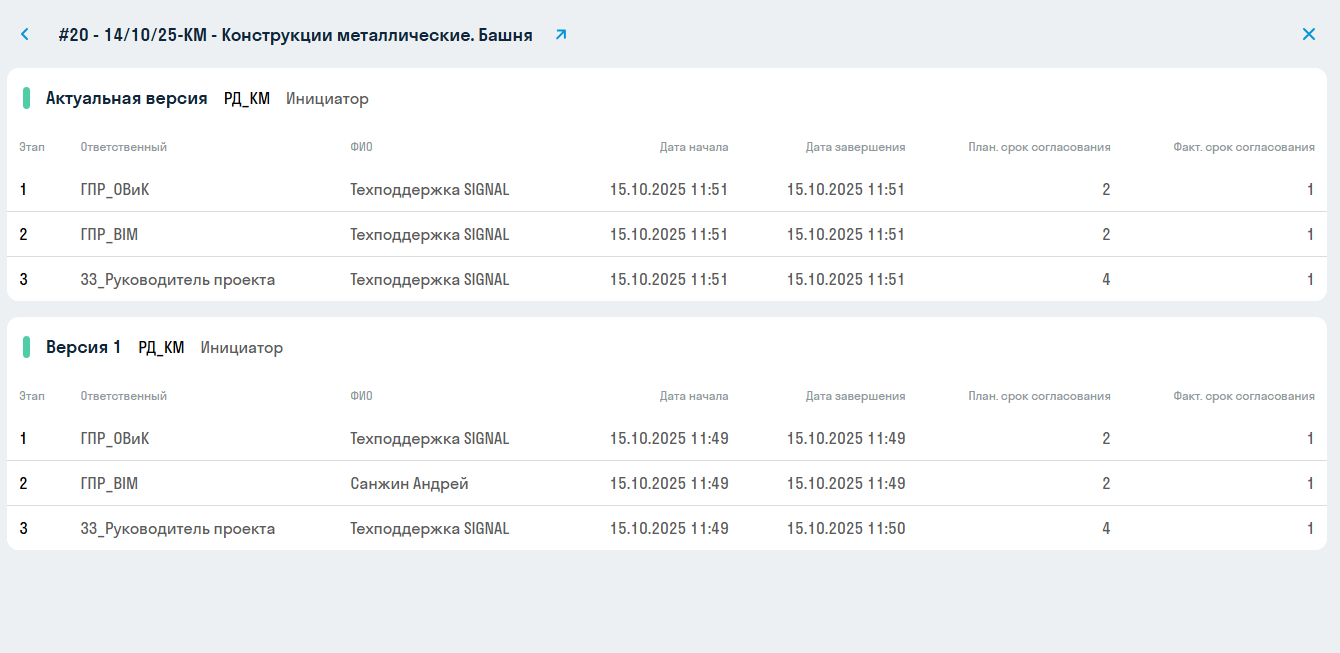
Task: Click Дата начала column header in top table
Action: [693, 147]
